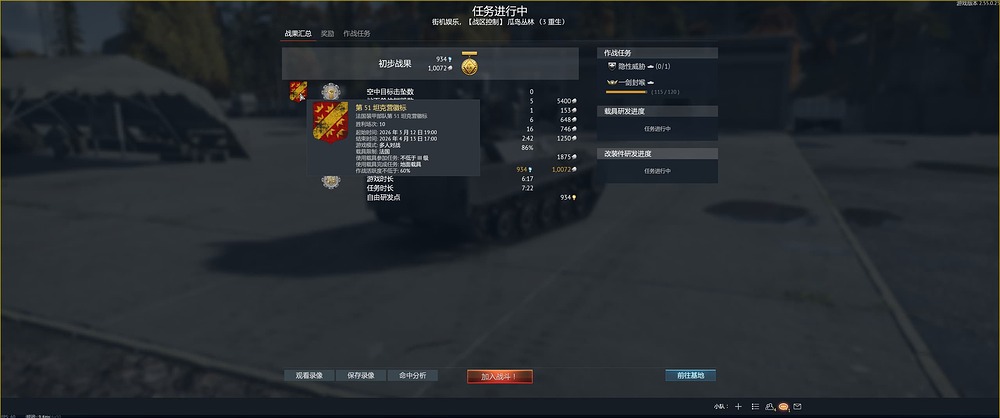Image resolution: width=1000 pixels, height=418 pixels.
Task: Switch to the 作战任务 tab
Action: 357,33
